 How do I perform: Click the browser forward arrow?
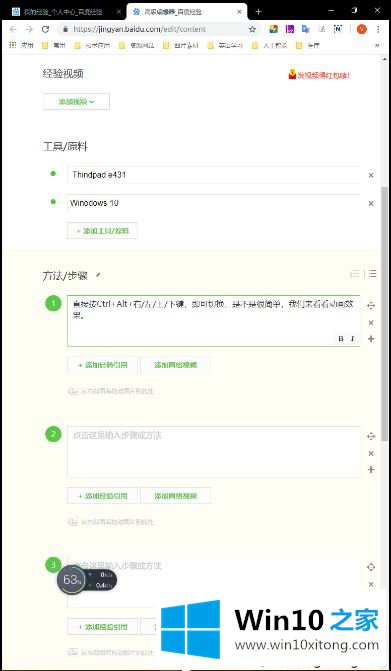(29, 29)
